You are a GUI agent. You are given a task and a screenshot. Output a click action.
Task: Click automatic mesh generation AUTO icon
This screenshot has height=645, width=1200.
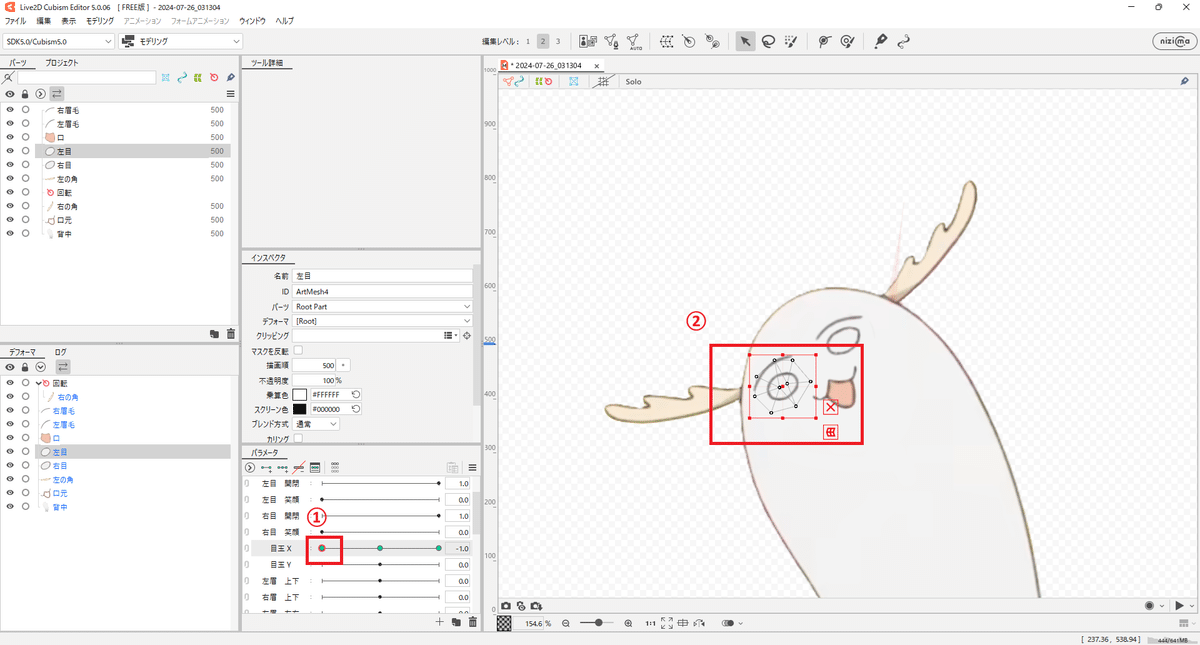635,41
